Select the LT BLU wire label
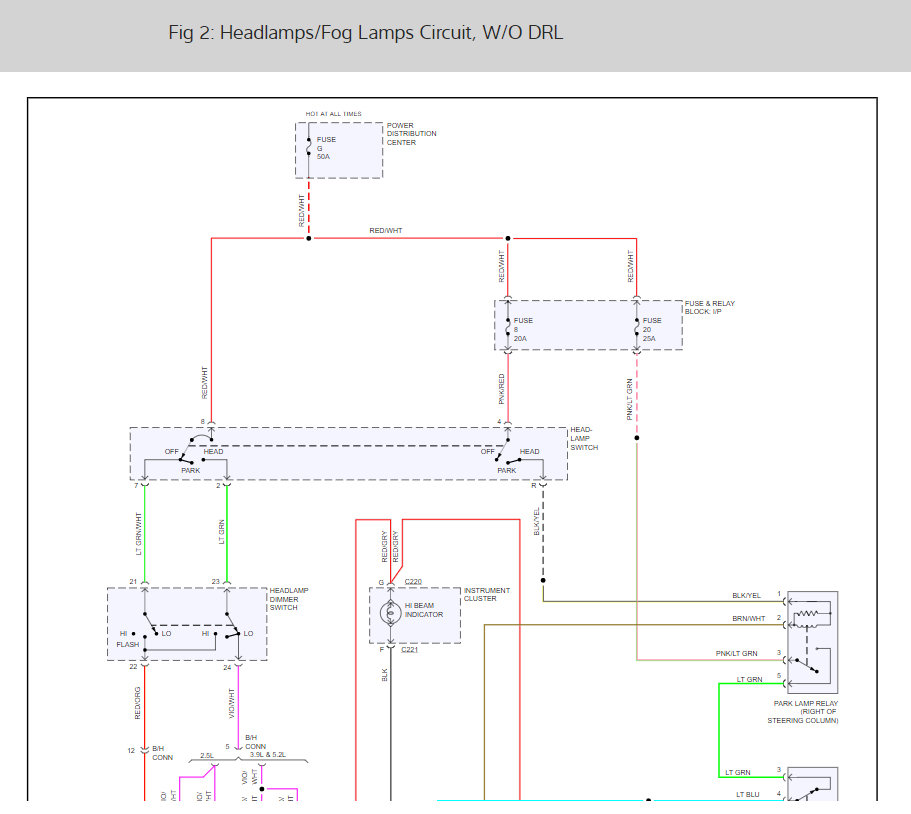The width and height of the screenshot is (911, 814). pos(748,794)
